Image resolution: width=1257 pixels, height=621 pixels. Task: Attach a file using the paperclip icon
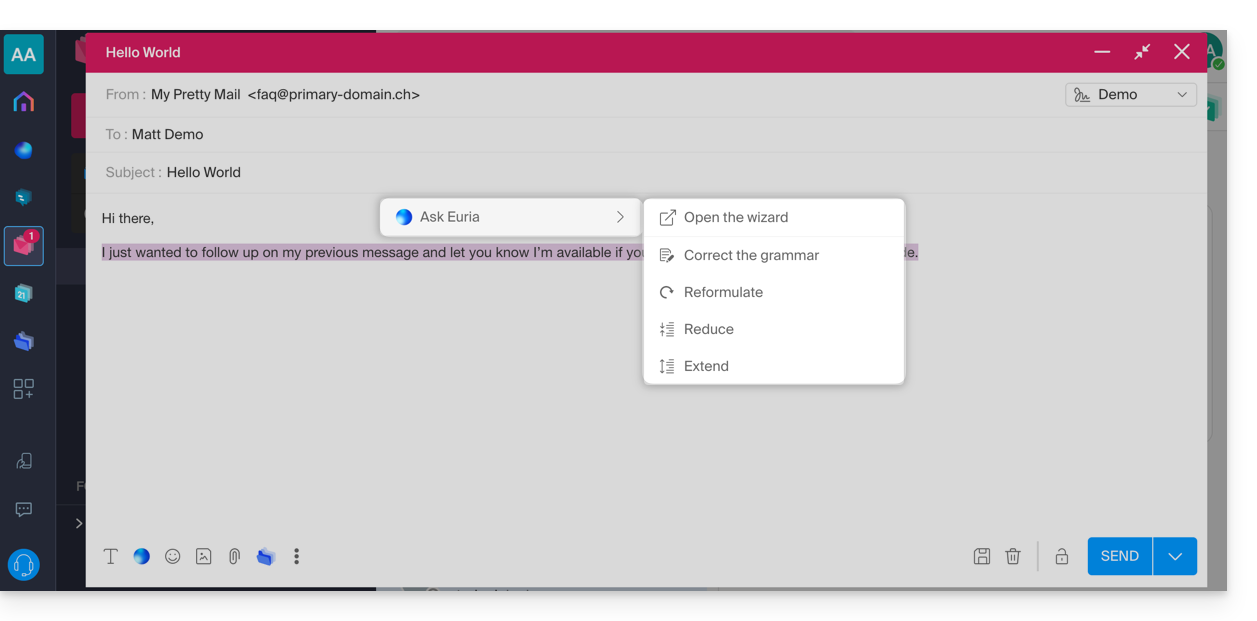pos(234,557)
